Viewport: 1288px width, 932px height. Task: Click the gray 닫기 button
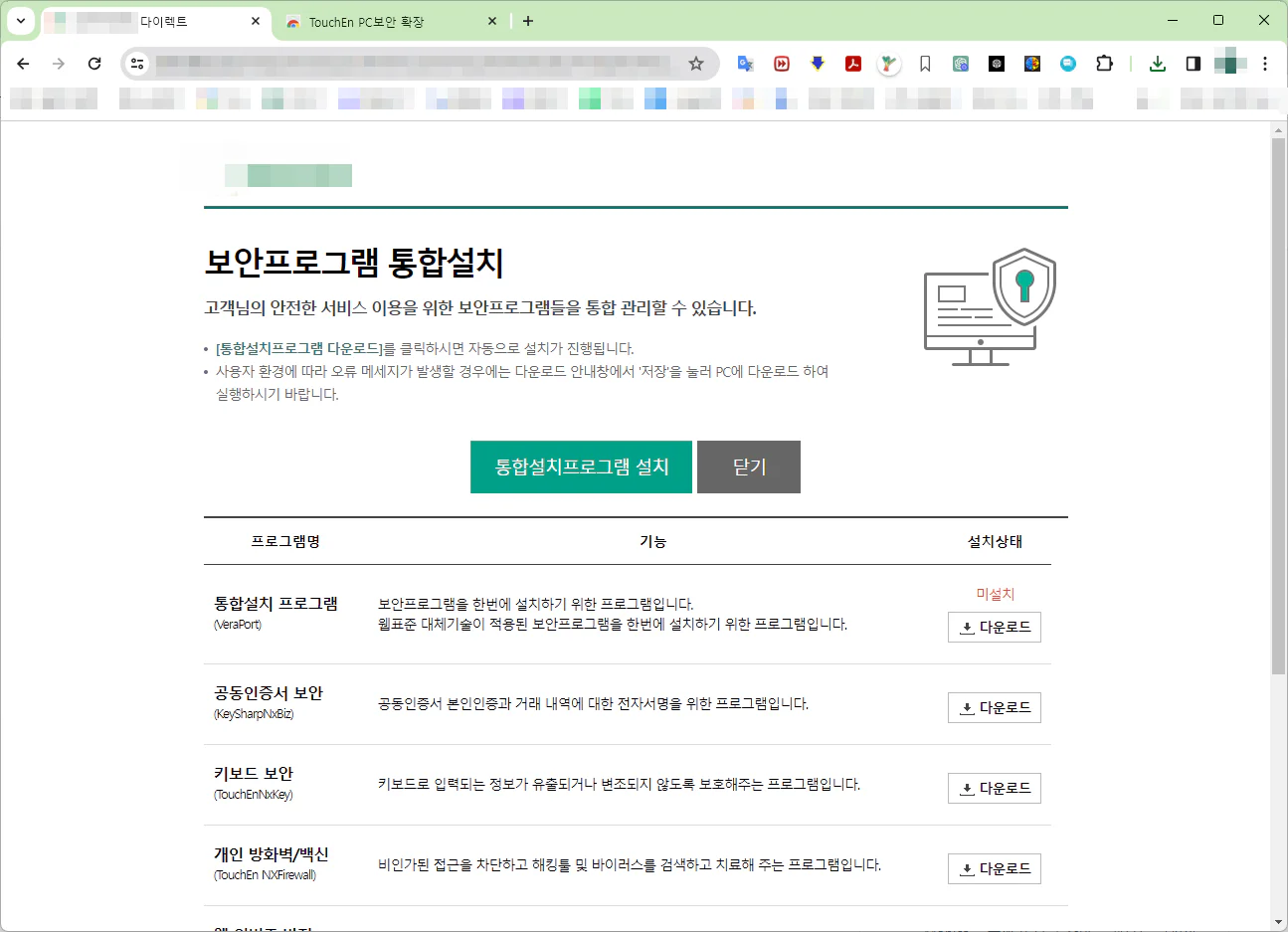coord(749,467)
